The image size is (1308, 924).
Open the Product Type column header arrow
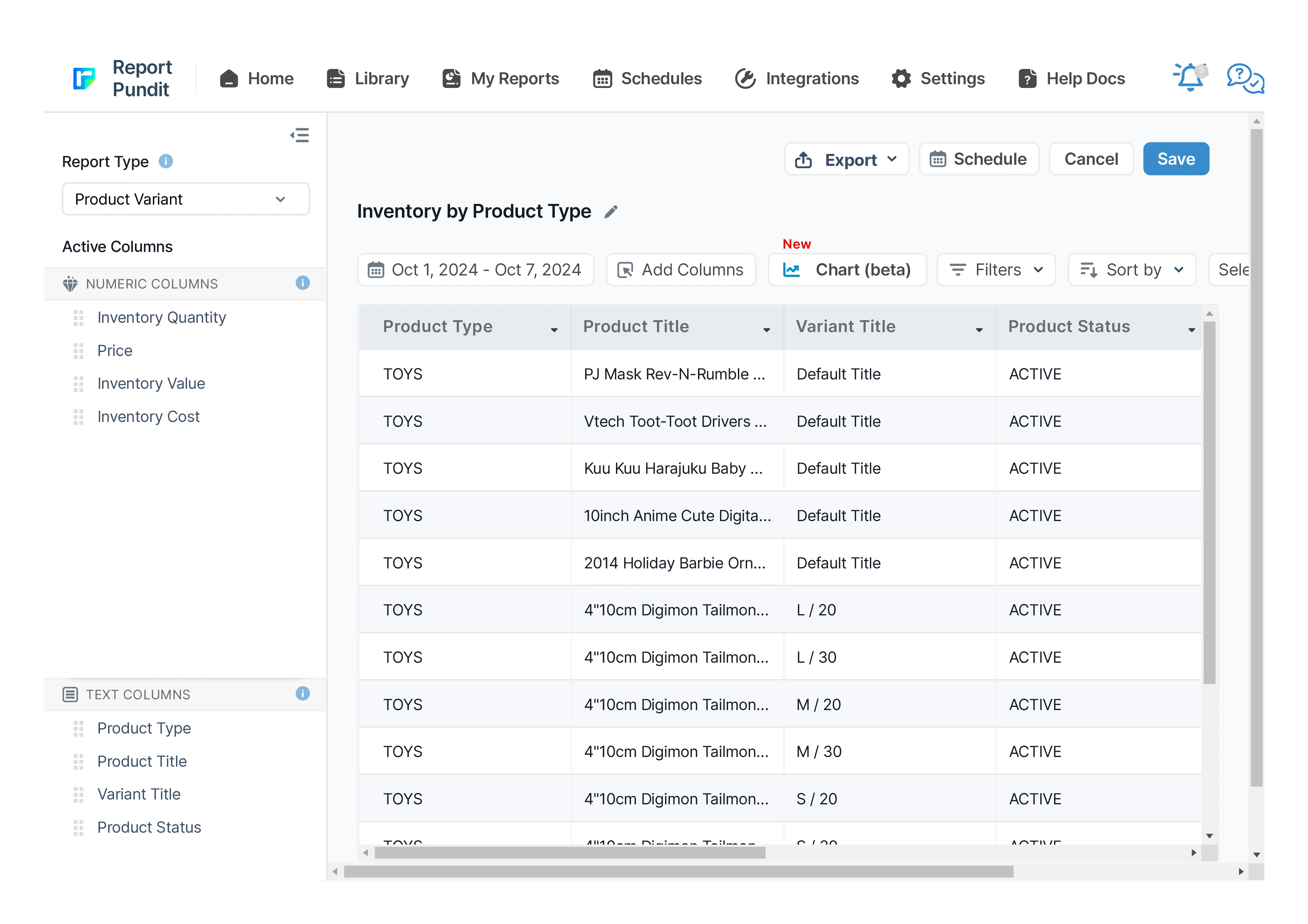tap(554, 329)
